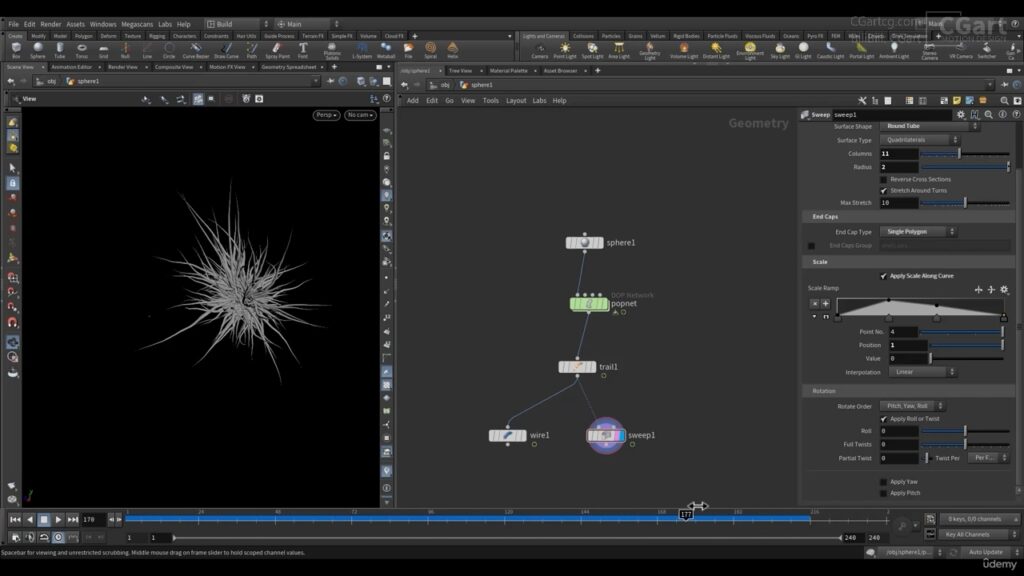Screen dimensions: 1024x576
Task: Open the Tree View tab
Action: (460, 71)
